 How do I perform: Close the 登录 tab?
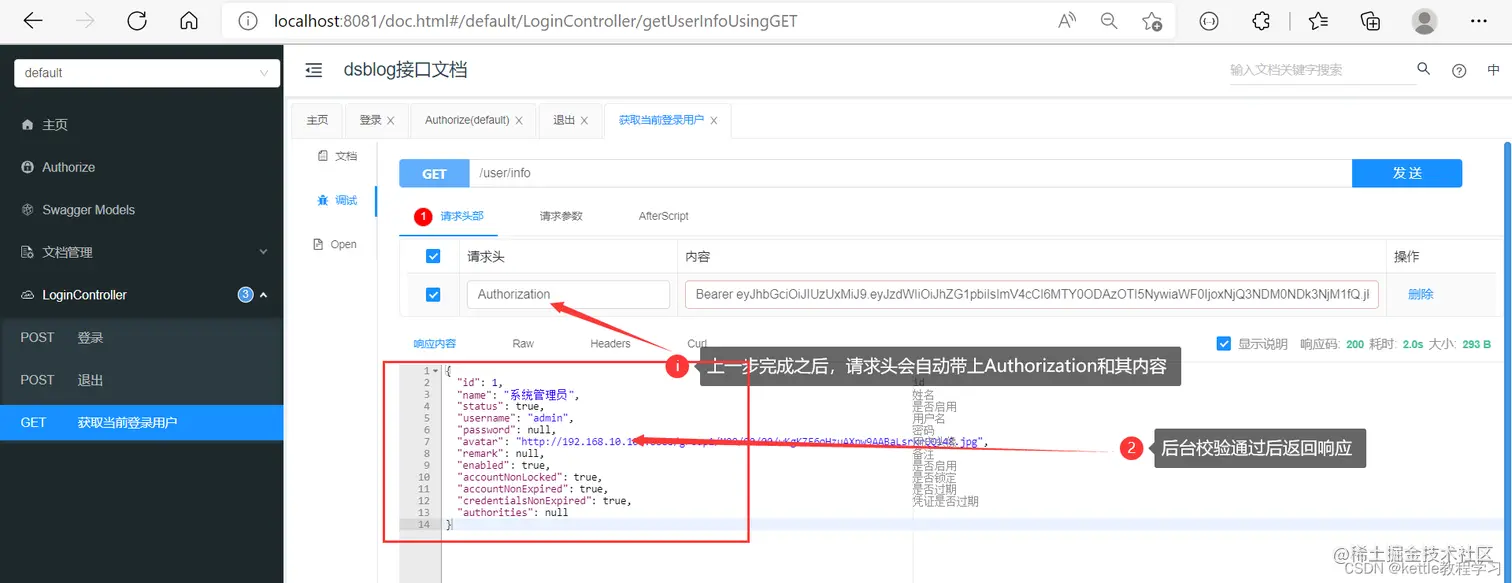[x=390, y=120]
